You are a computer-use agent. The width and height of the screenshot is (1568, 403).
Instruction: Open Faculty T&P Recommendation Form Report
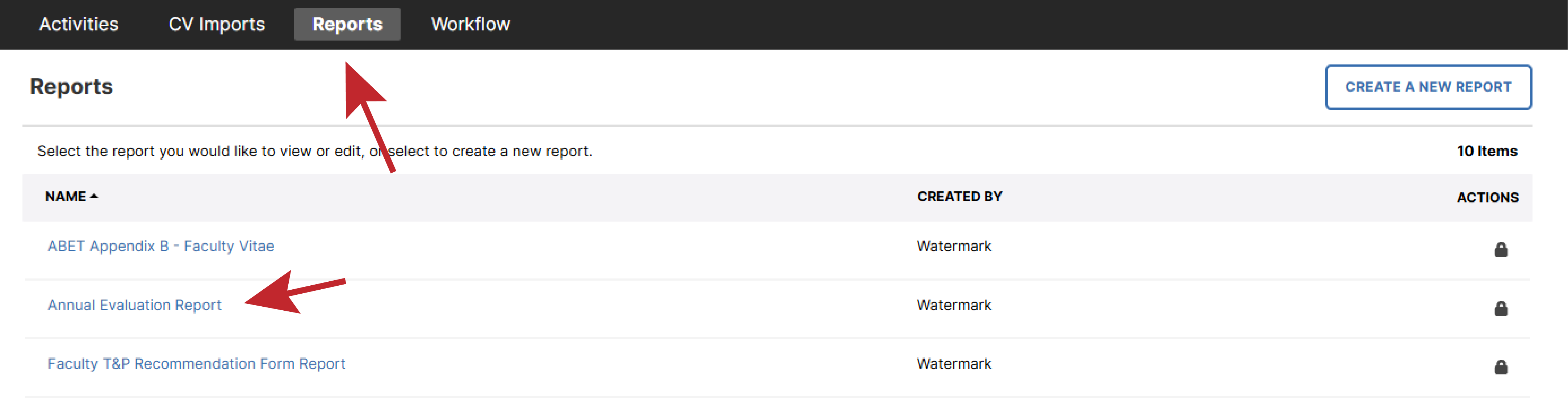point(196,364)
